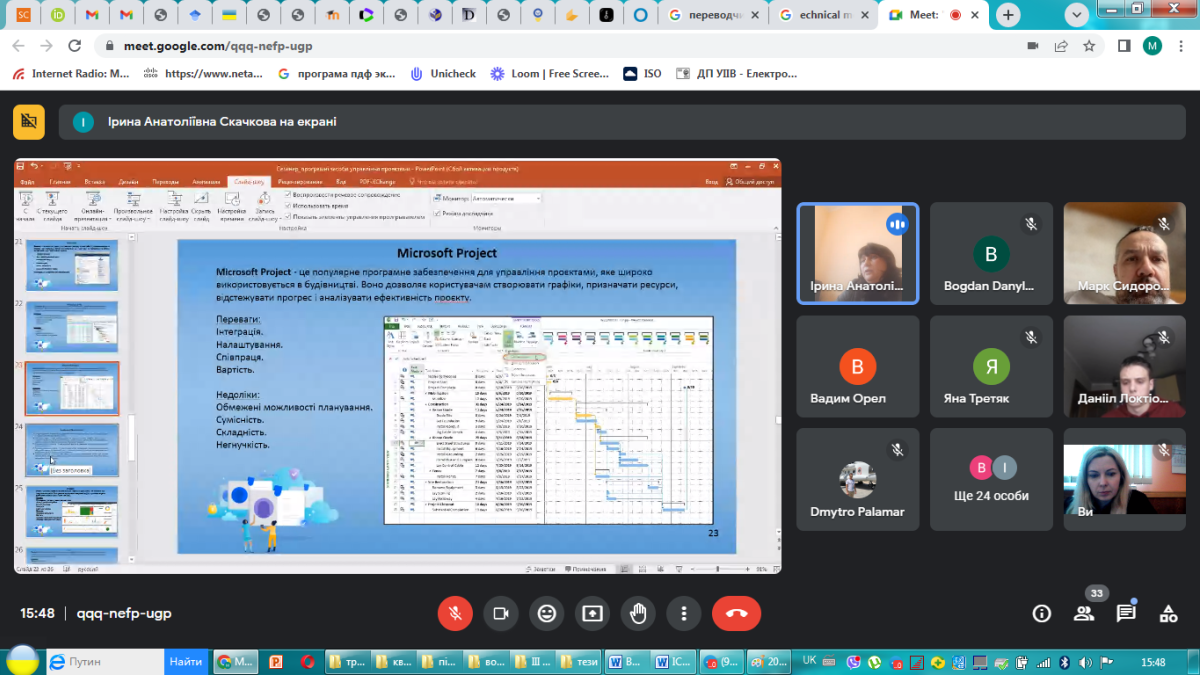Expand Chrome tab search dropdown arrow
This screenshot has height=675, width=1200.
tap(1077, 15)
